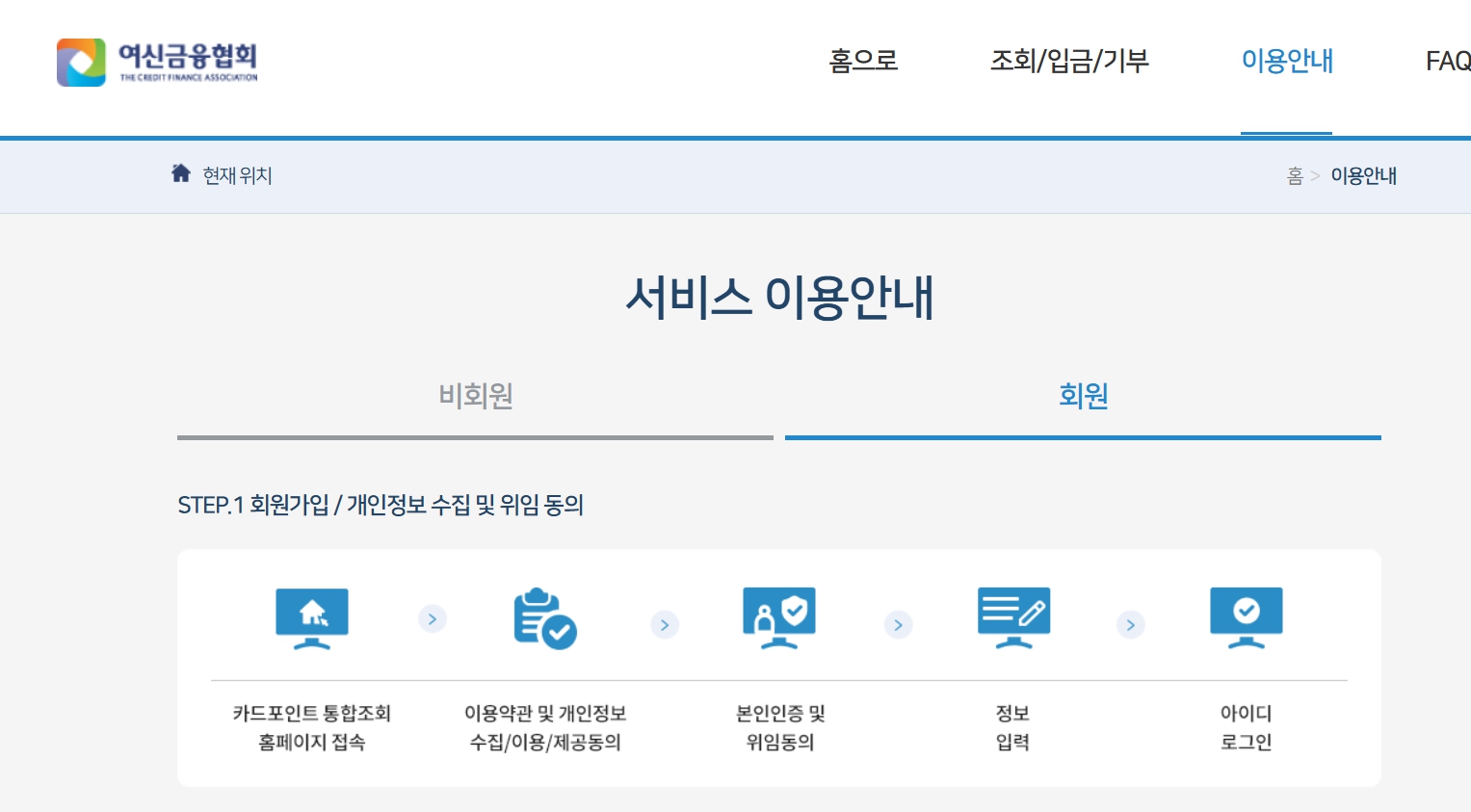Select the 조회/입금/기부 navigation item
The height and width of the screenshot is (812, 1471).
click(1069, 62)
